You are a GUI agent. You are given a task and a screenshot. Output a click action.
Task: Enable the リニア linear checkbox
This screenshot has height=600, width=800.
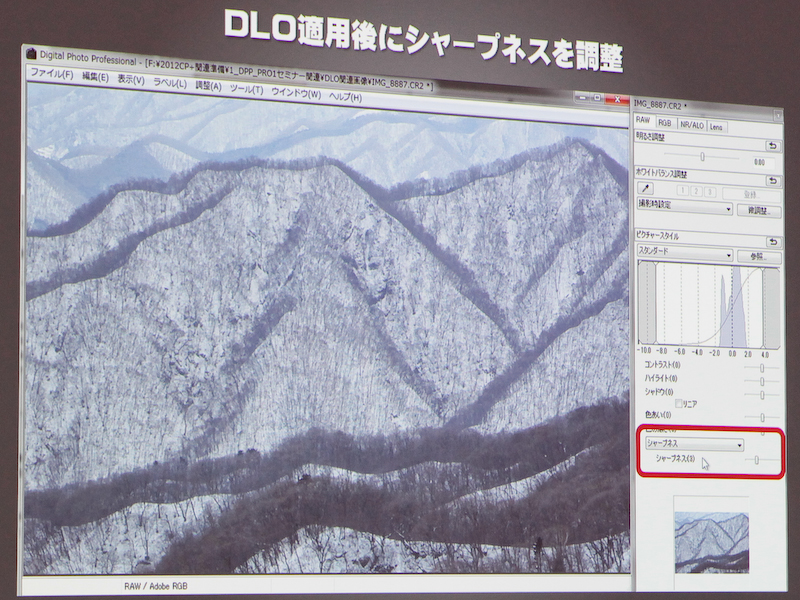(x=679, y=403)
